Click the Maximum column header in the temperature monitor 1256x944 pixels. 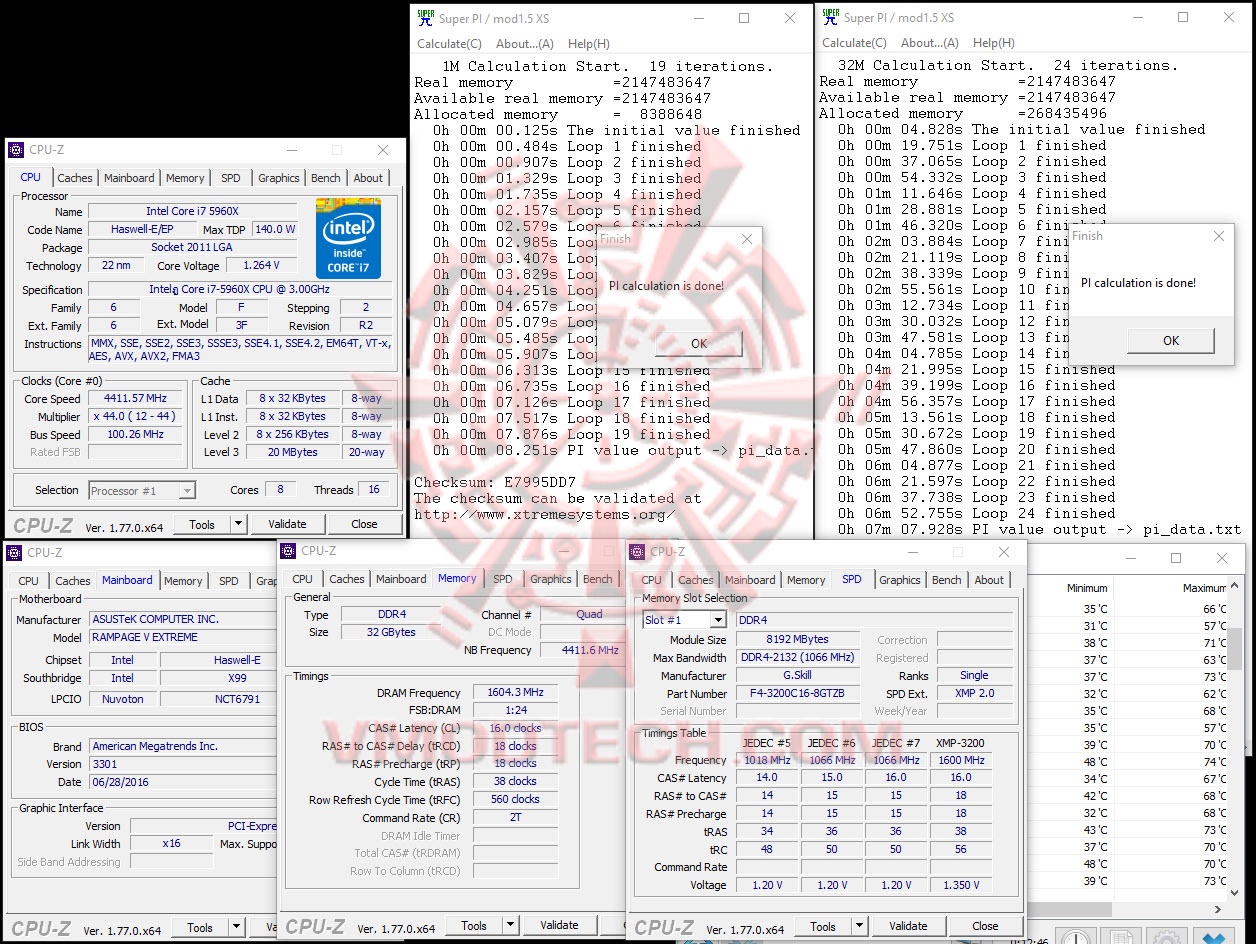coord(1203,588)
